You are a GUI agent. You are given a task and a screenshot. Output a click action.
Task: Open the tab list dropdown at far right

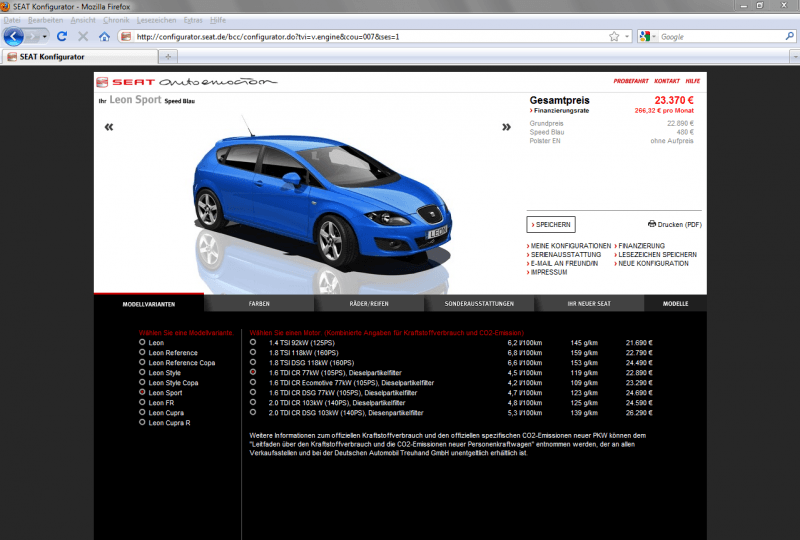[x=795, y=57]
